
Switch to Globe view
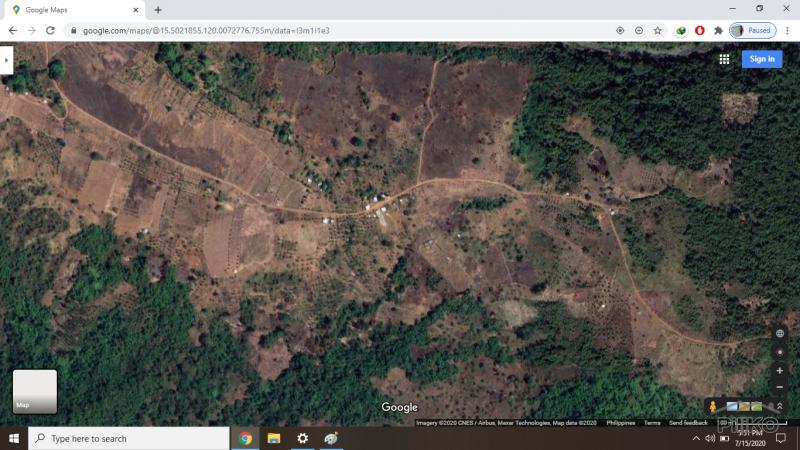tap(780, 334)
